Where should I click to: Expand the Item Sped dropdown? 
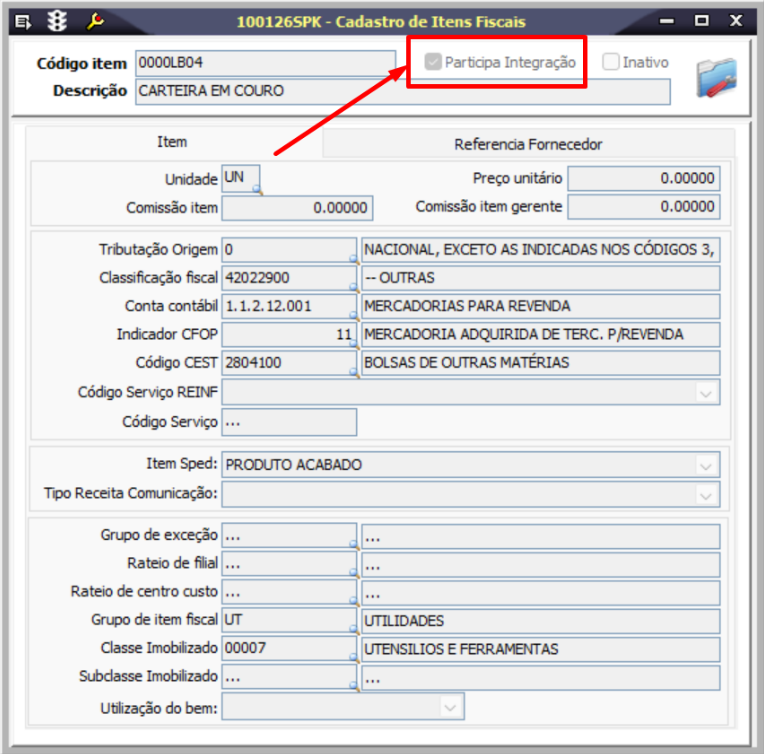tap(706, 465)
